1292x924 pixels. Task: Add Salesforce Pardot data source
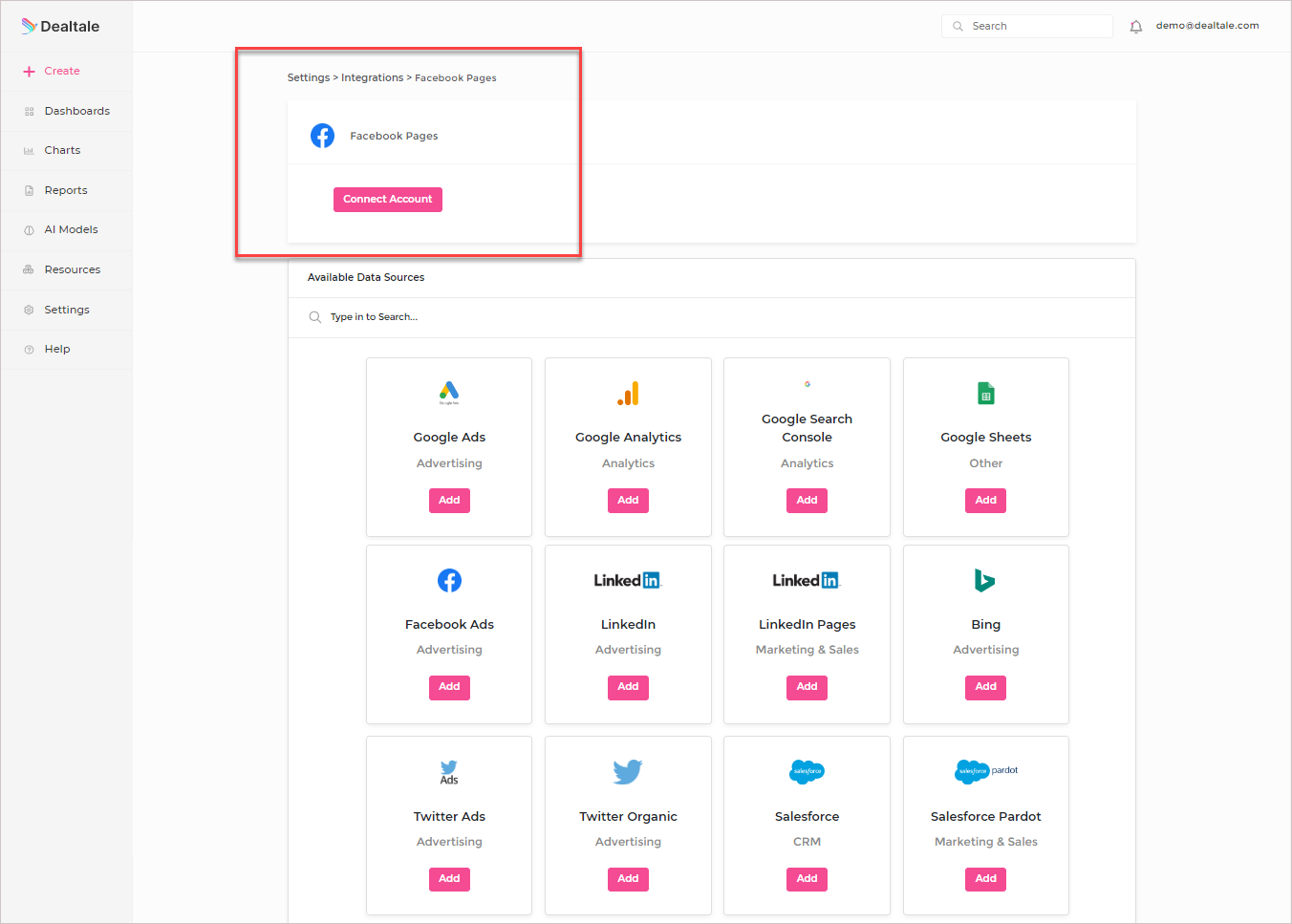986,879
